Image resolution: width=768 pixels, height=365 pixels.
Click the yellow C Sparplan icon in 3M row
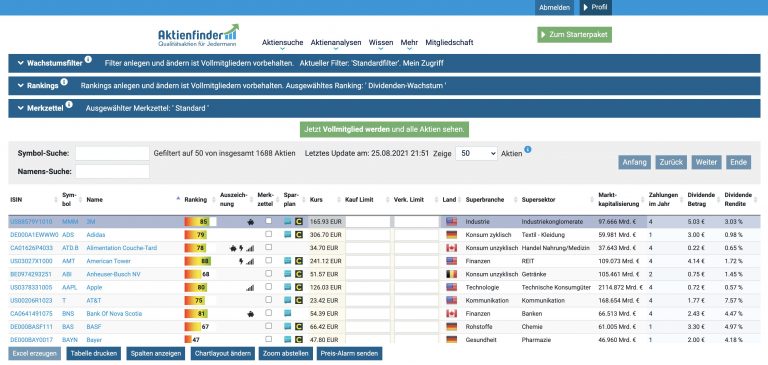[x=298, y=221]
